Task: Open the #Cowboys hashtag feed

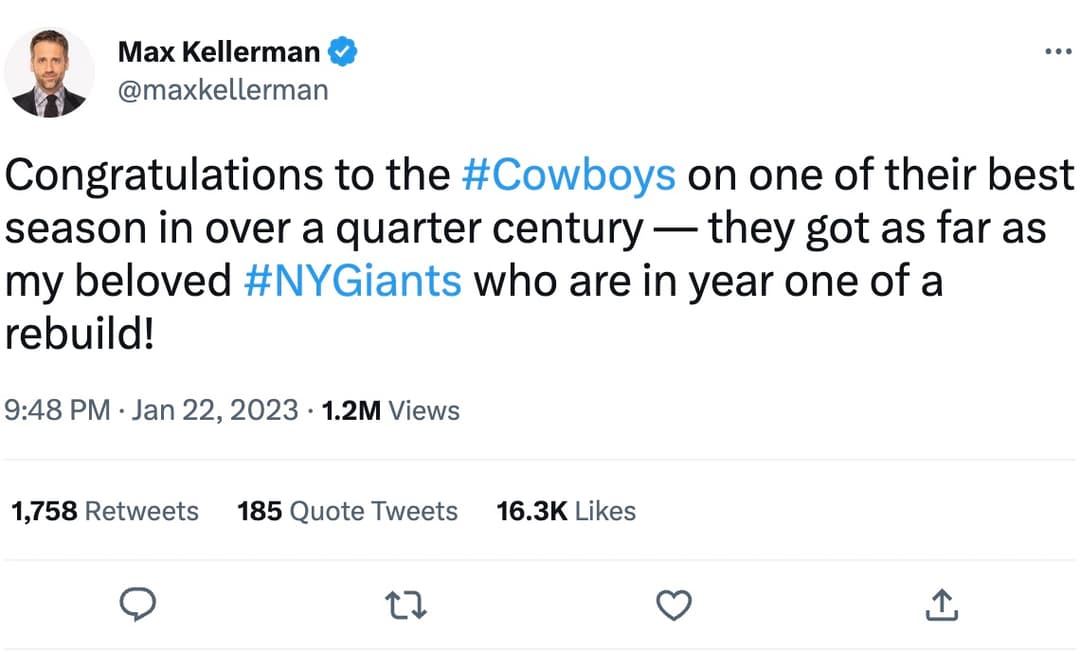Action: pos(570,173)
